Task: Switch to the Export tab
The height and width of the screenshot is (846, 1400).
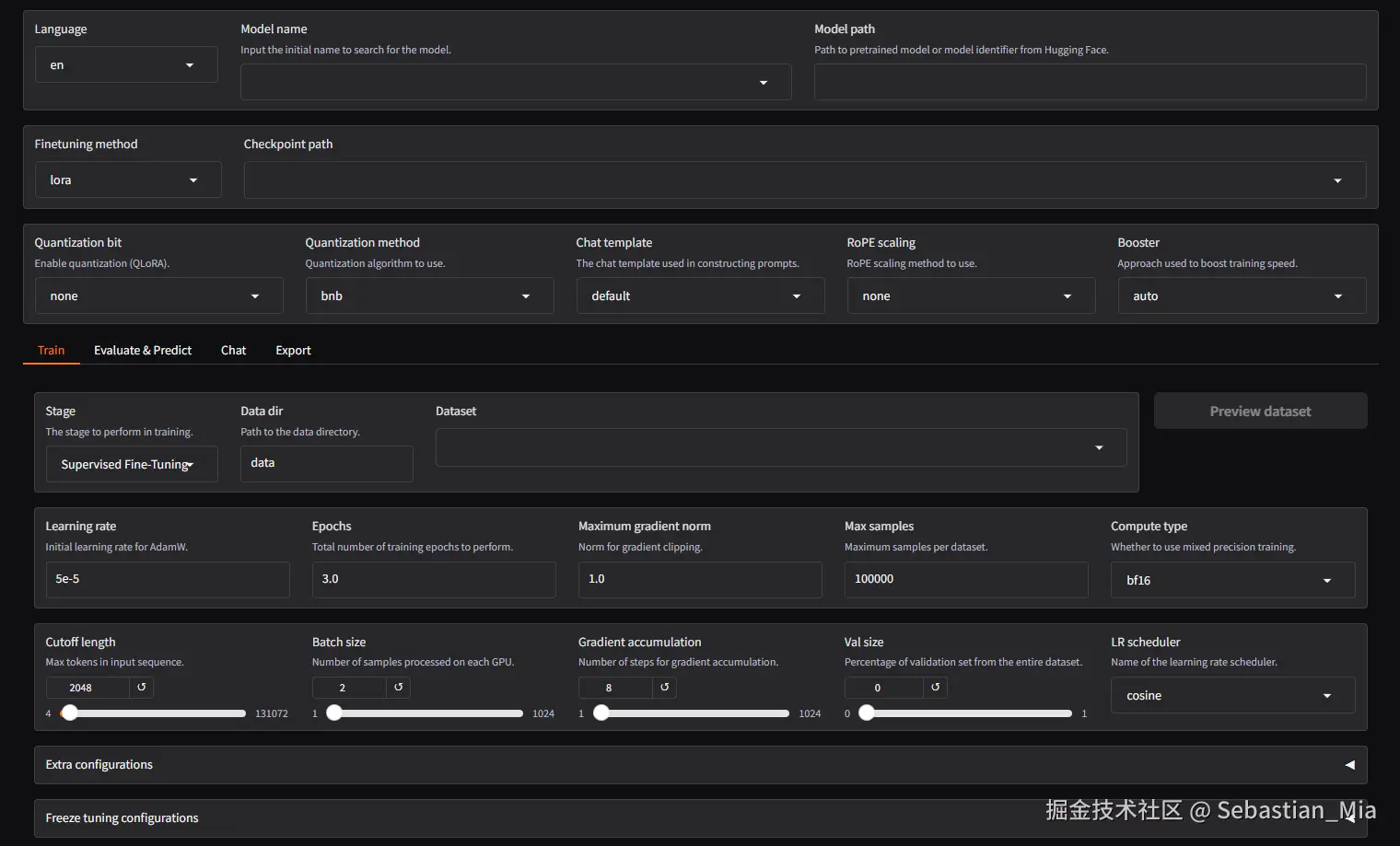Action: (294, 351)
